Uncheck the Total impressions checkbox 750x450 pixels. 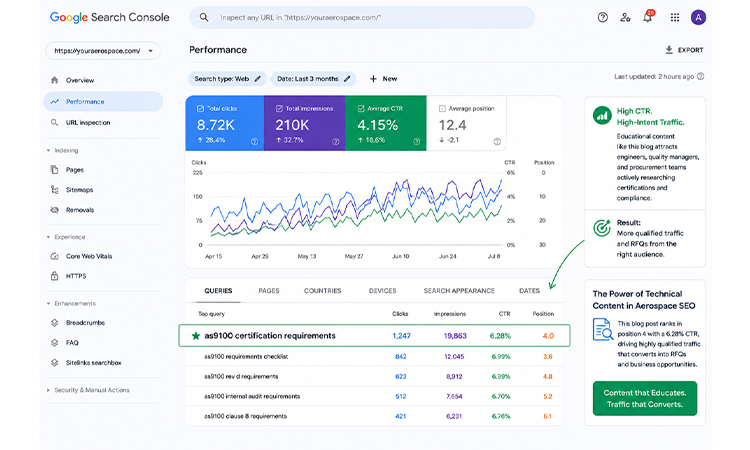279,109
